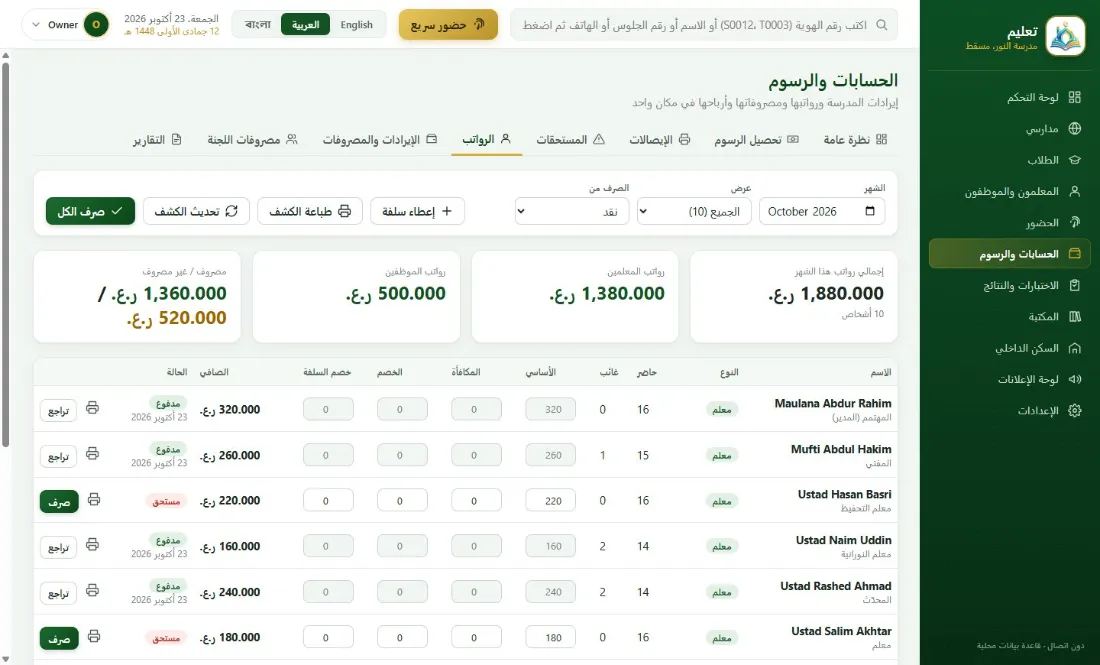Click print icon in Mufti Abdul Hakim row
This screenshot has width=1100, height=665.
(93, 454)
